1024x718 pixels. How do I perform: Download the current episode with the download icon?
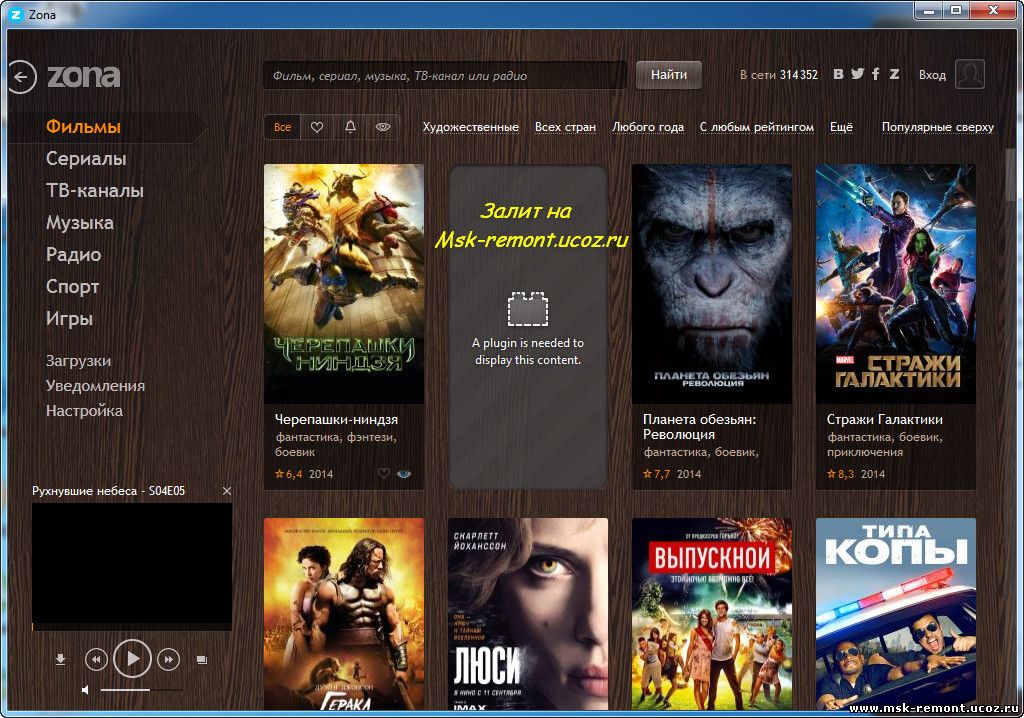click(60, 659)
